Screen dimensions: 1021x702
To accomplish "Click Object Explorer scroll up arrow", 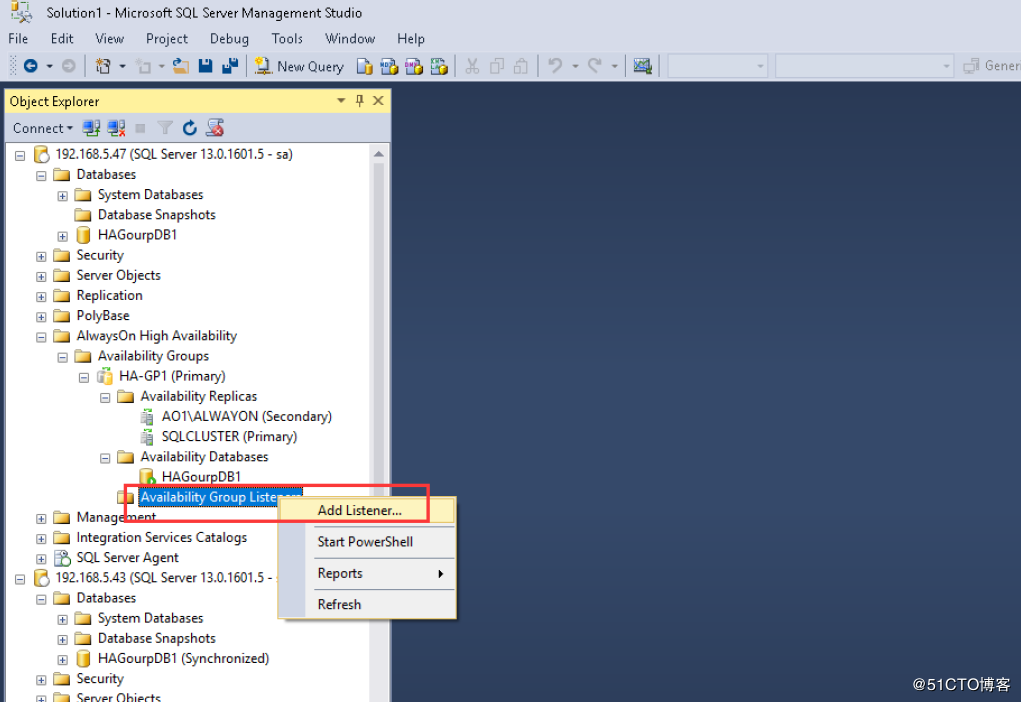I will (378, 154).
